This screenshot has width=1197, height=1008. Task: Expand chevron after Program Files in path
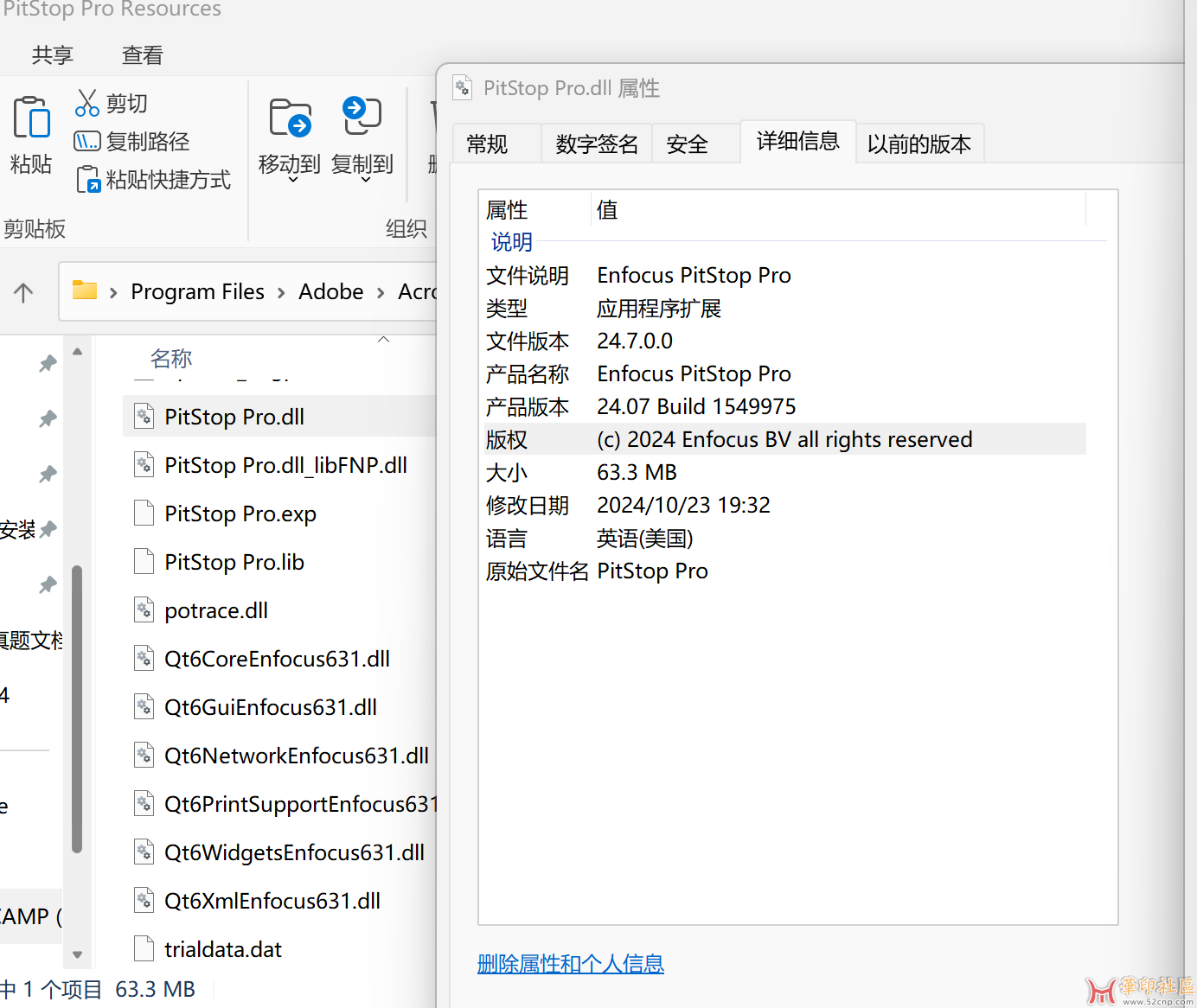(x=281, y=293)
